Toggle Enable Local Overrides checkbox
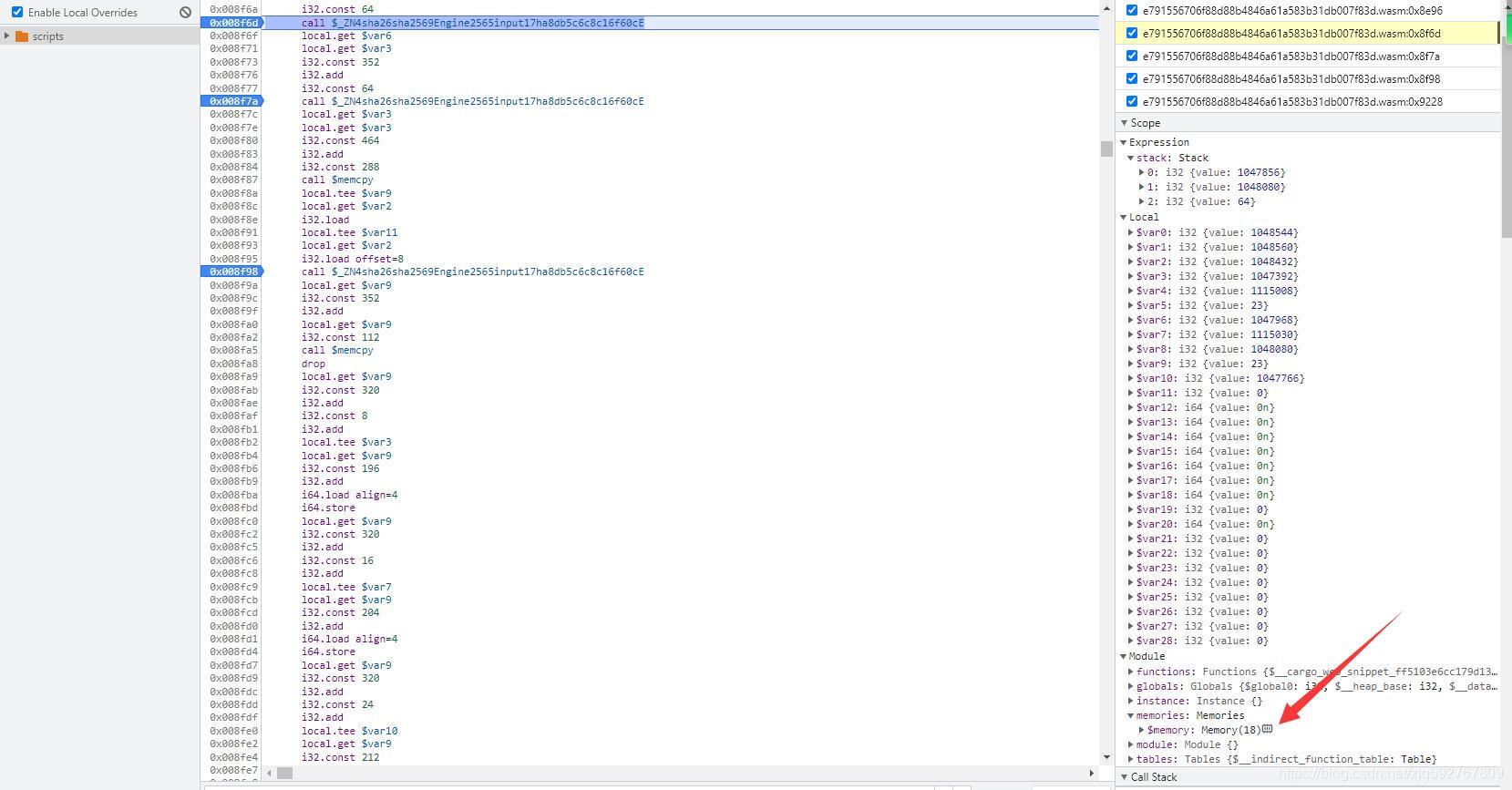The height and width of the screenshot is (790, 1512). point(17,12)
